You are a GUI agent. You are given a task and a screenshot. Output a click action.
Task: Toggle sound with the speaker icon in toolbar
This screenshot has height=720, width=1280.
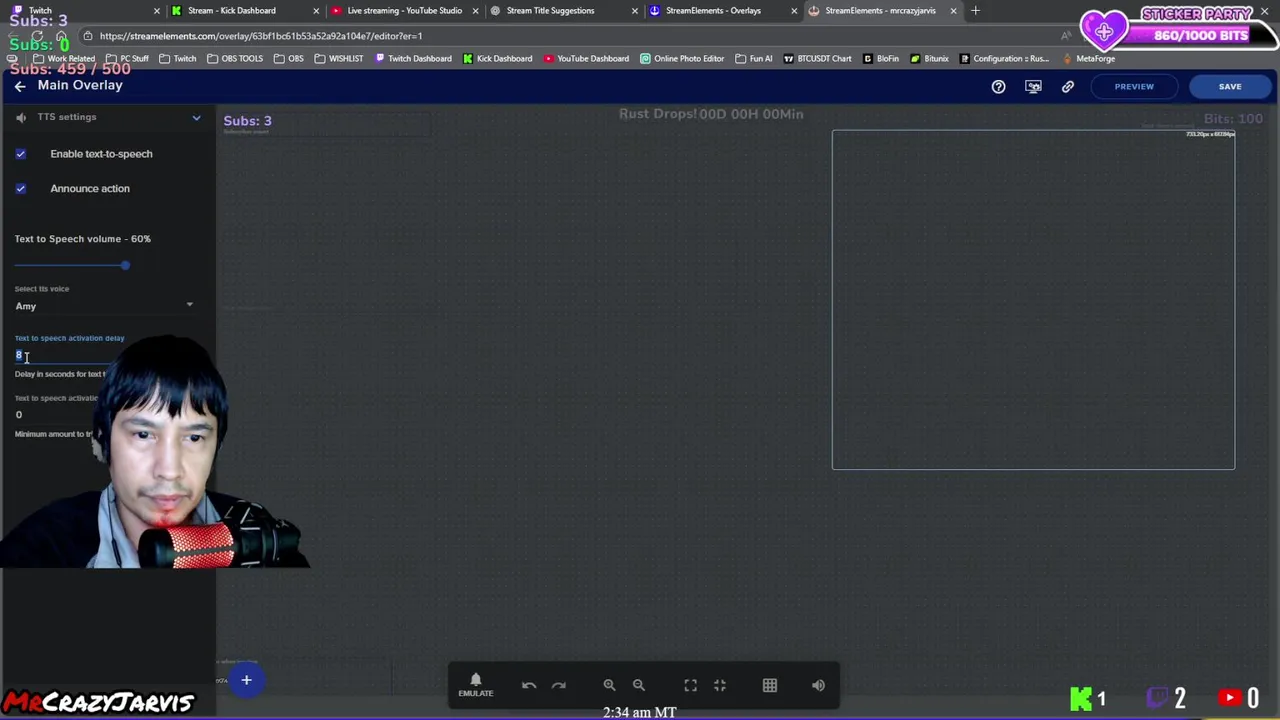coord(818,685)
